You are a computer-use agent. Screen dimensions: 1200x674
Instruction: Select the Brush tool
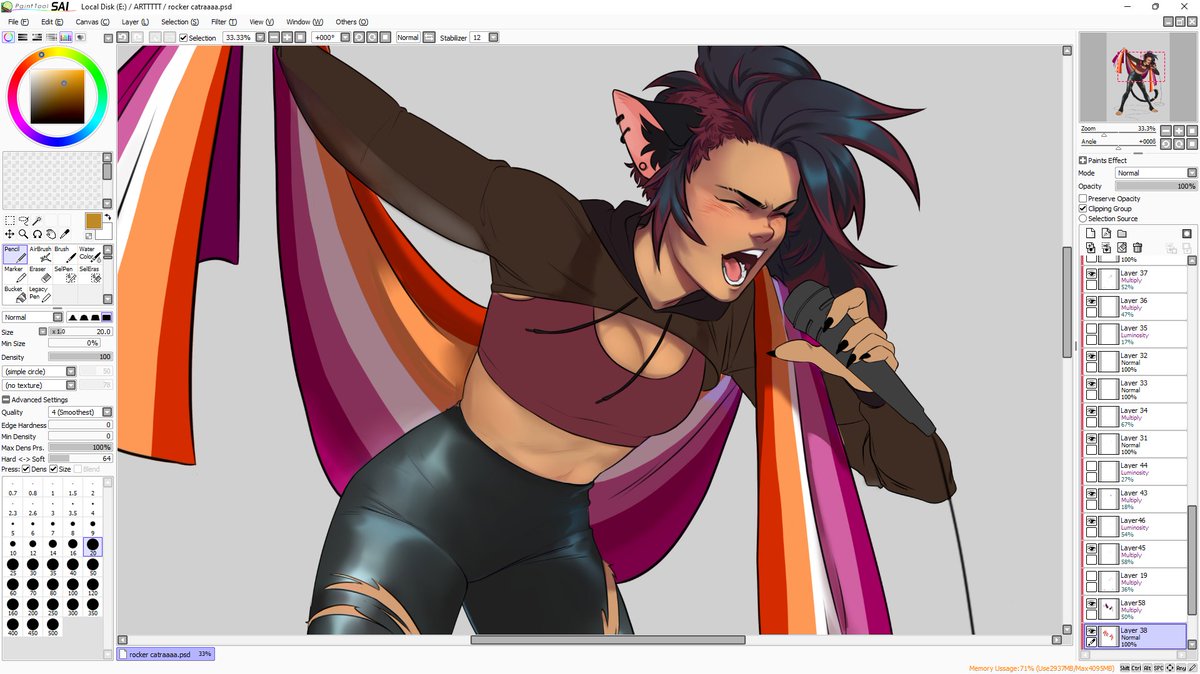tap(64, 254)
